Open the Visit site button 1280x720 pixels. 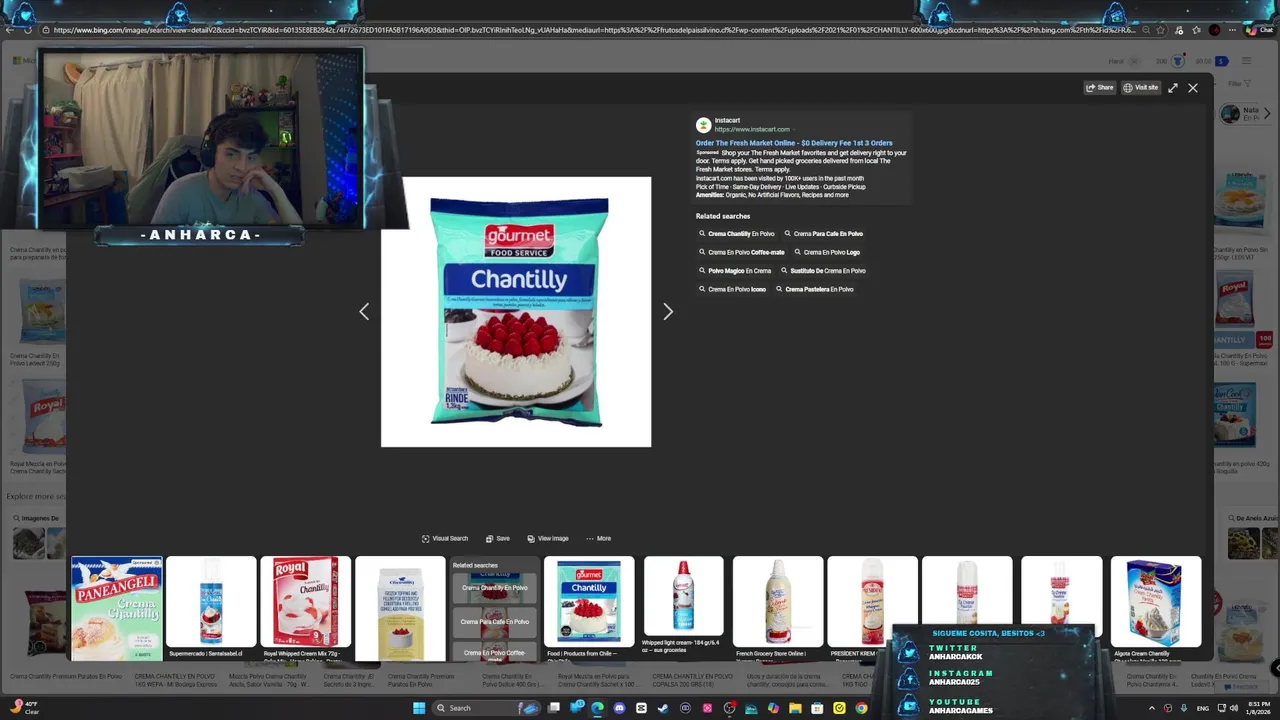1140,88
